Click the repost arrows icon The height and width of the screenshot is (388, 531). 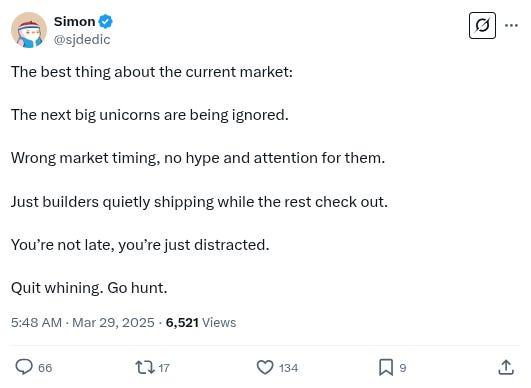145,367
